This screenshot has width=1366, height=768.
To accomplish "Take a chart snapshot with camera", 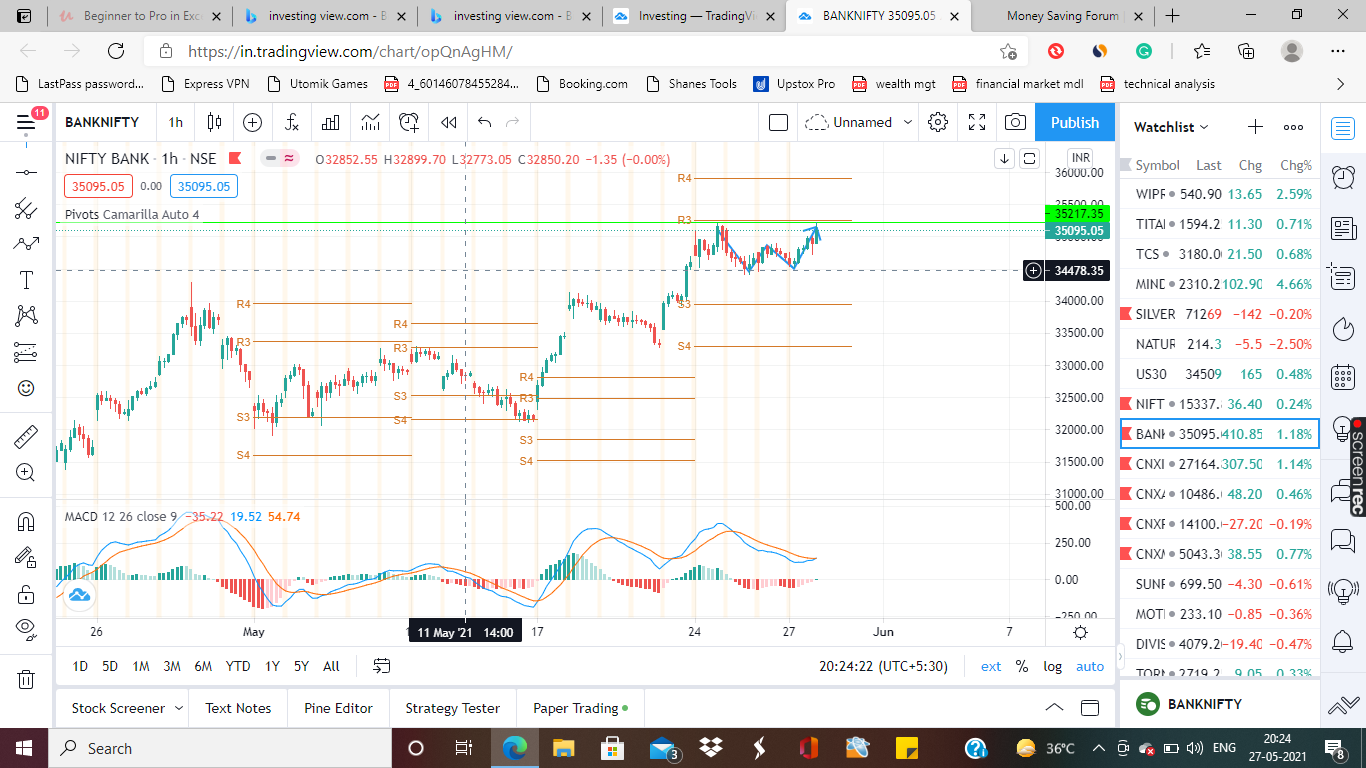I will [x=1015, y=122].
